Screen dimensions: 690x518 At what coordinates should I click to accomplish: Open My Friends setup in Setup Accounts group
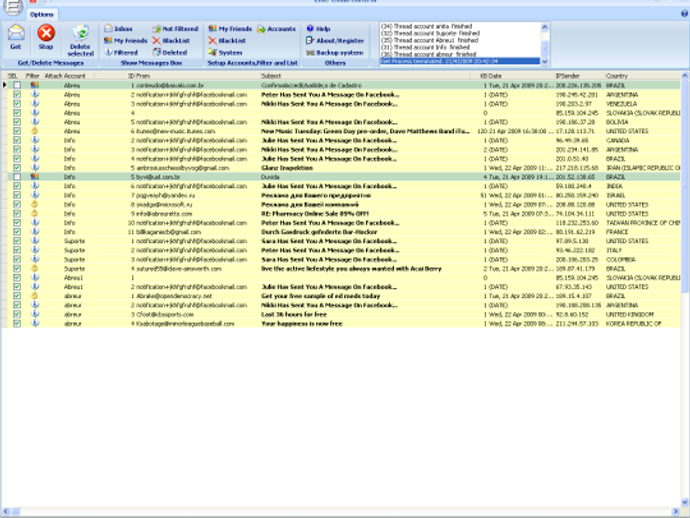[230, 29]
